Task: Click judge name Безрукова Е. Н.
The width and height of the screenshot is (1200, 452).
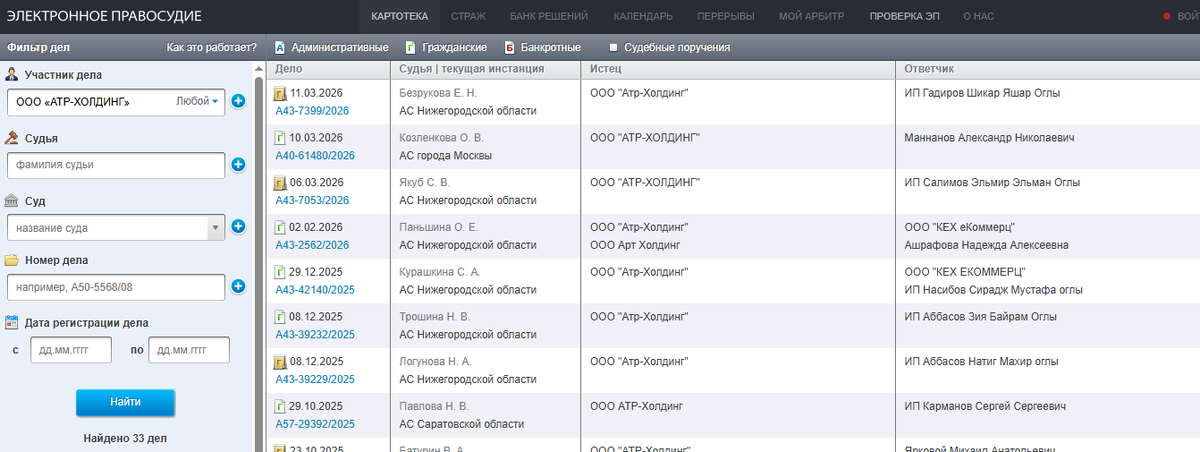Action: (438, 93)
